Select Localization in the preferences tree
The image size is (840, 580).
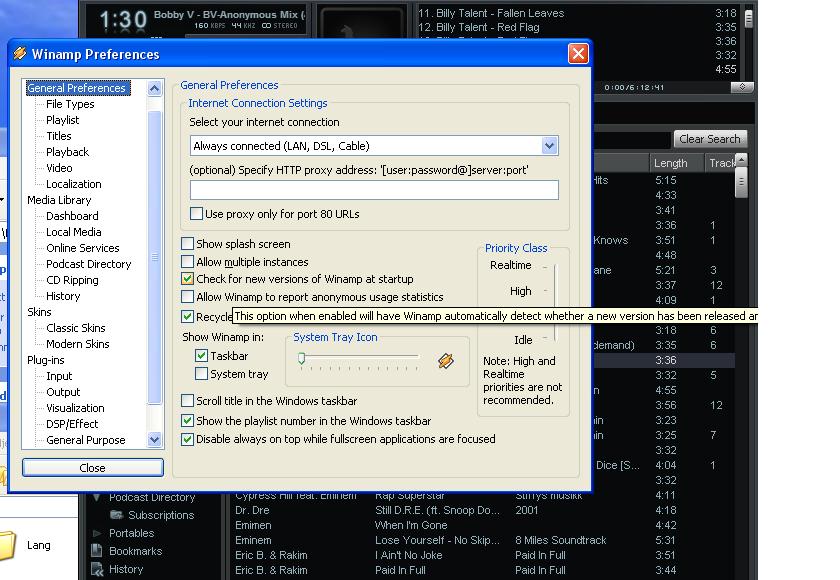(x=74, y=184)
